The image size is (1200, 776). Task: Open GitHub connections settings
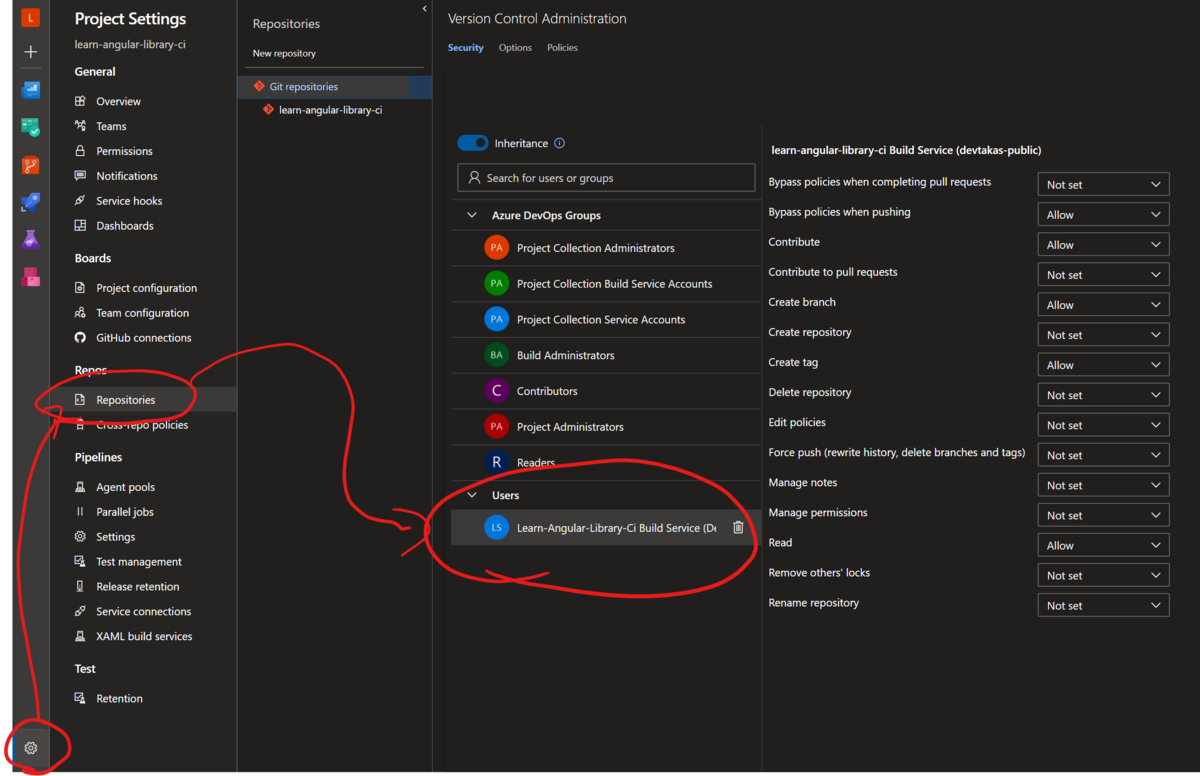pos(143,338)
